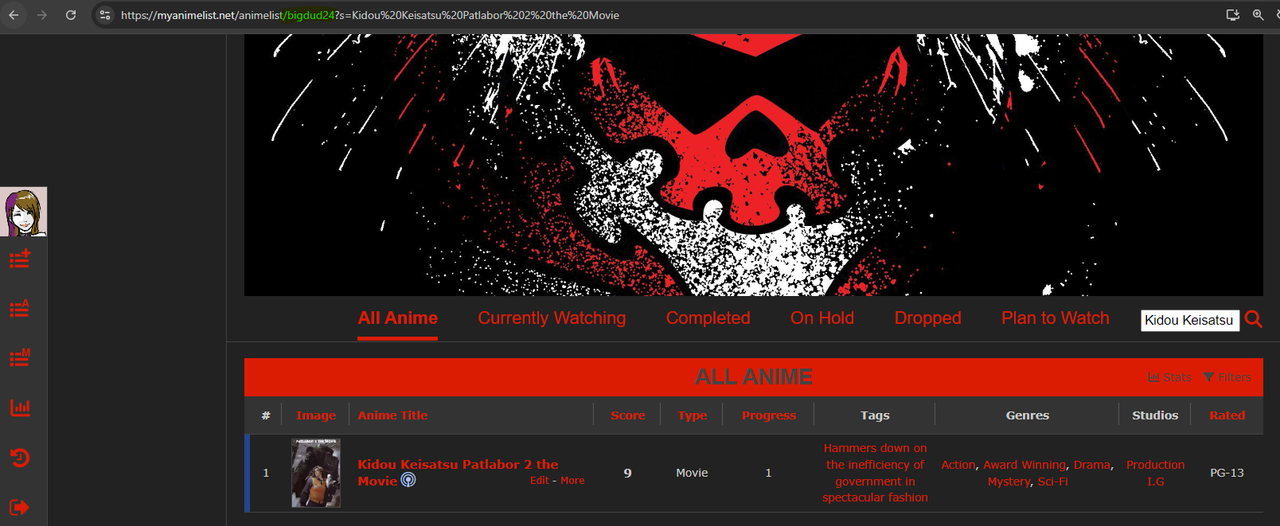Screen dimensions: 1280x526
Task: Click the score value 9
Action: [x=628, y=473]
